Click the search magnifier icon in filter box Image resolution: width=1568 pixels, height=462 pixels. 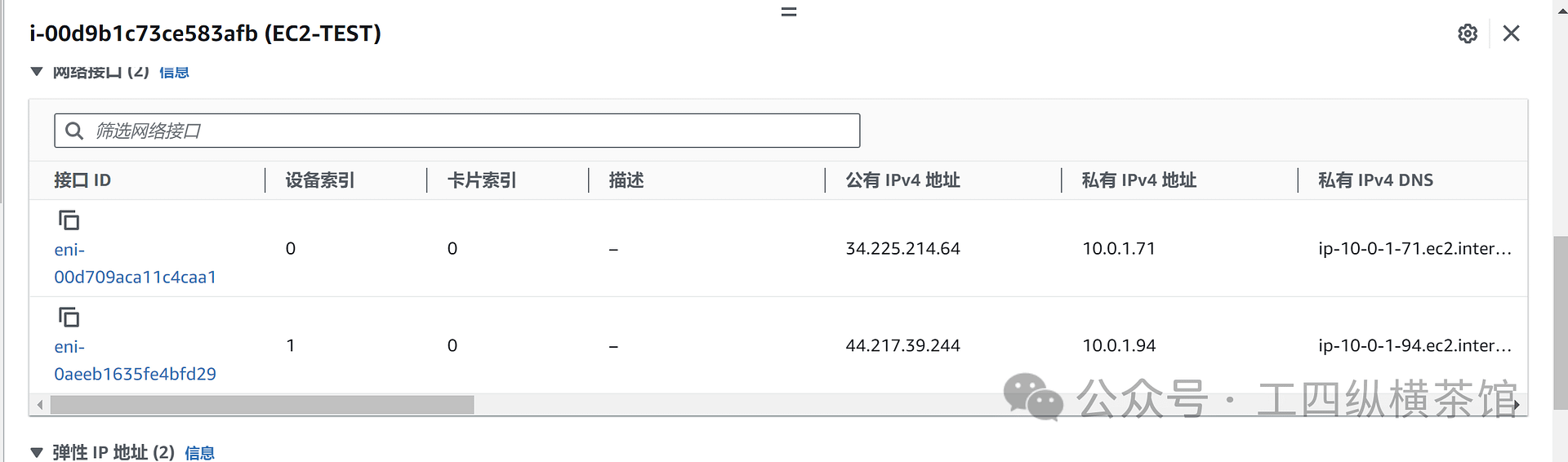tap(74, 131)
